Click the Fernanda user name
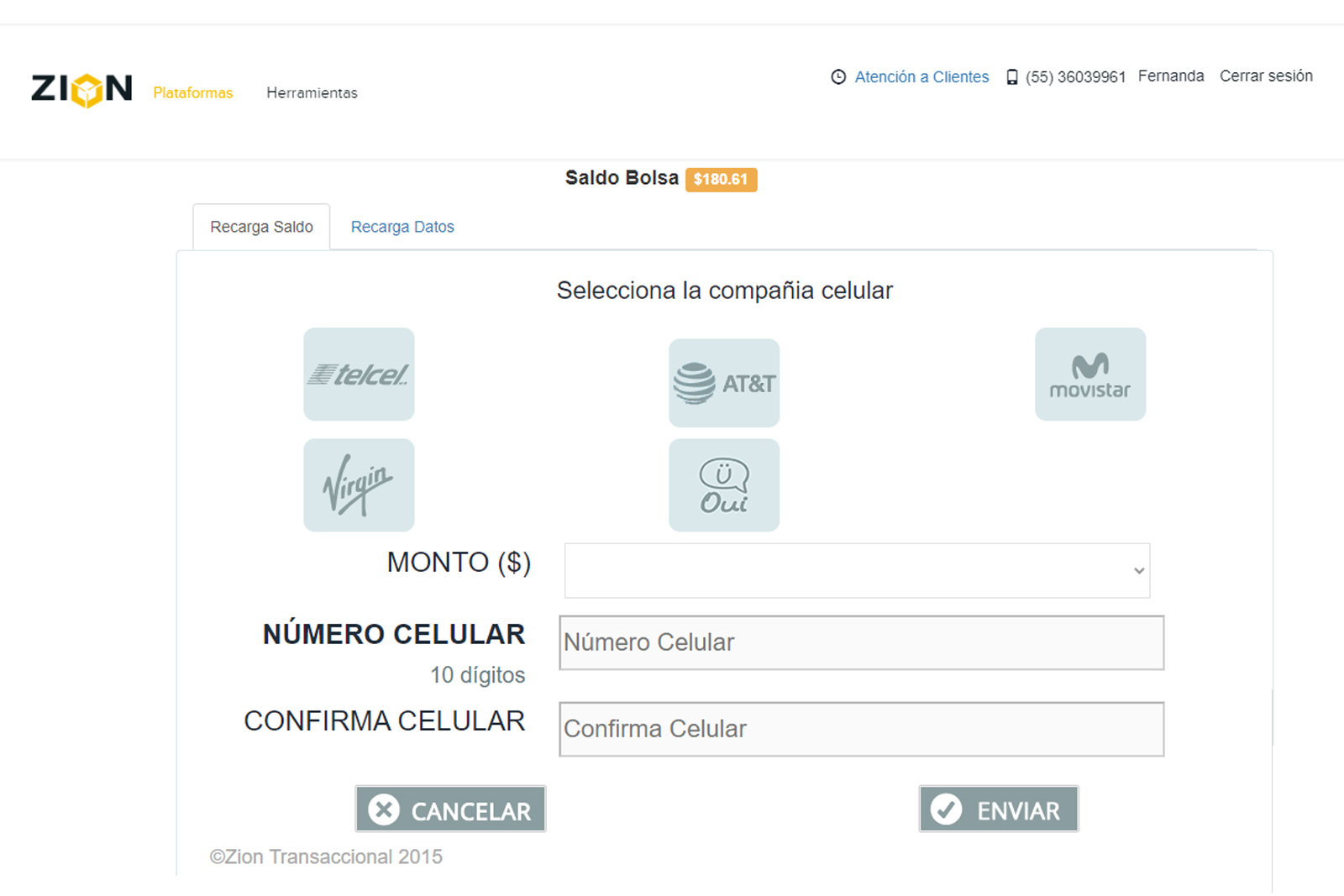1344x896 pixels. coord(1171,76)
